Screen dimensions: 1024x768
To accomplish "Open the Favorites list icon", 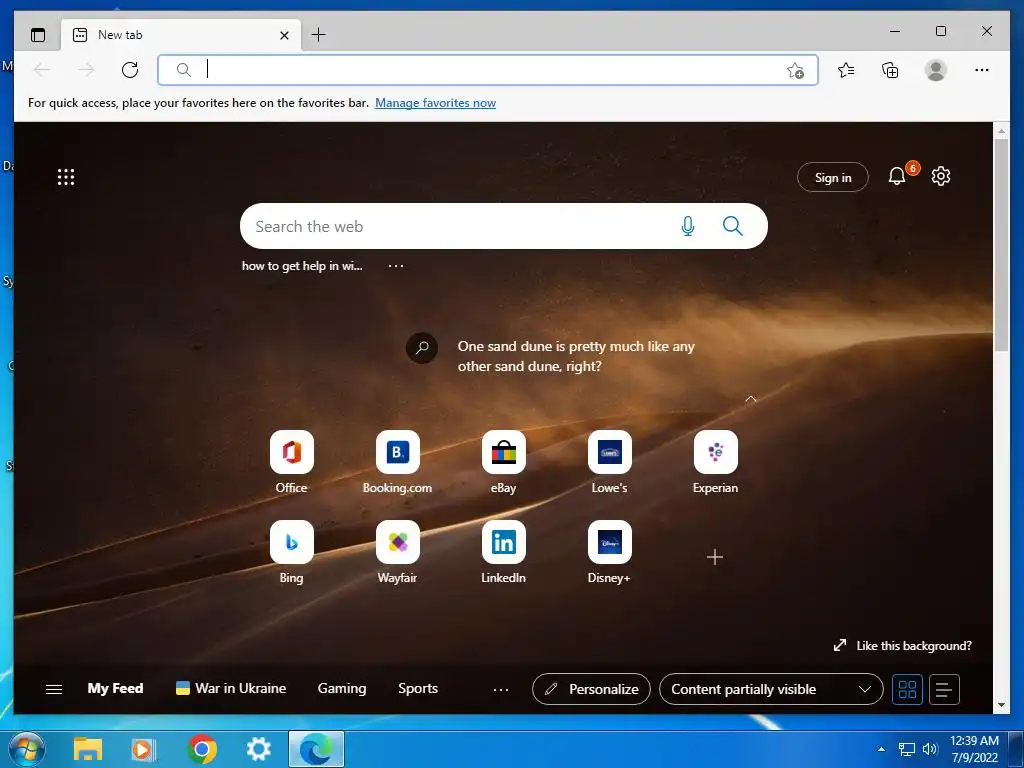I will click(x=846, y=70).
